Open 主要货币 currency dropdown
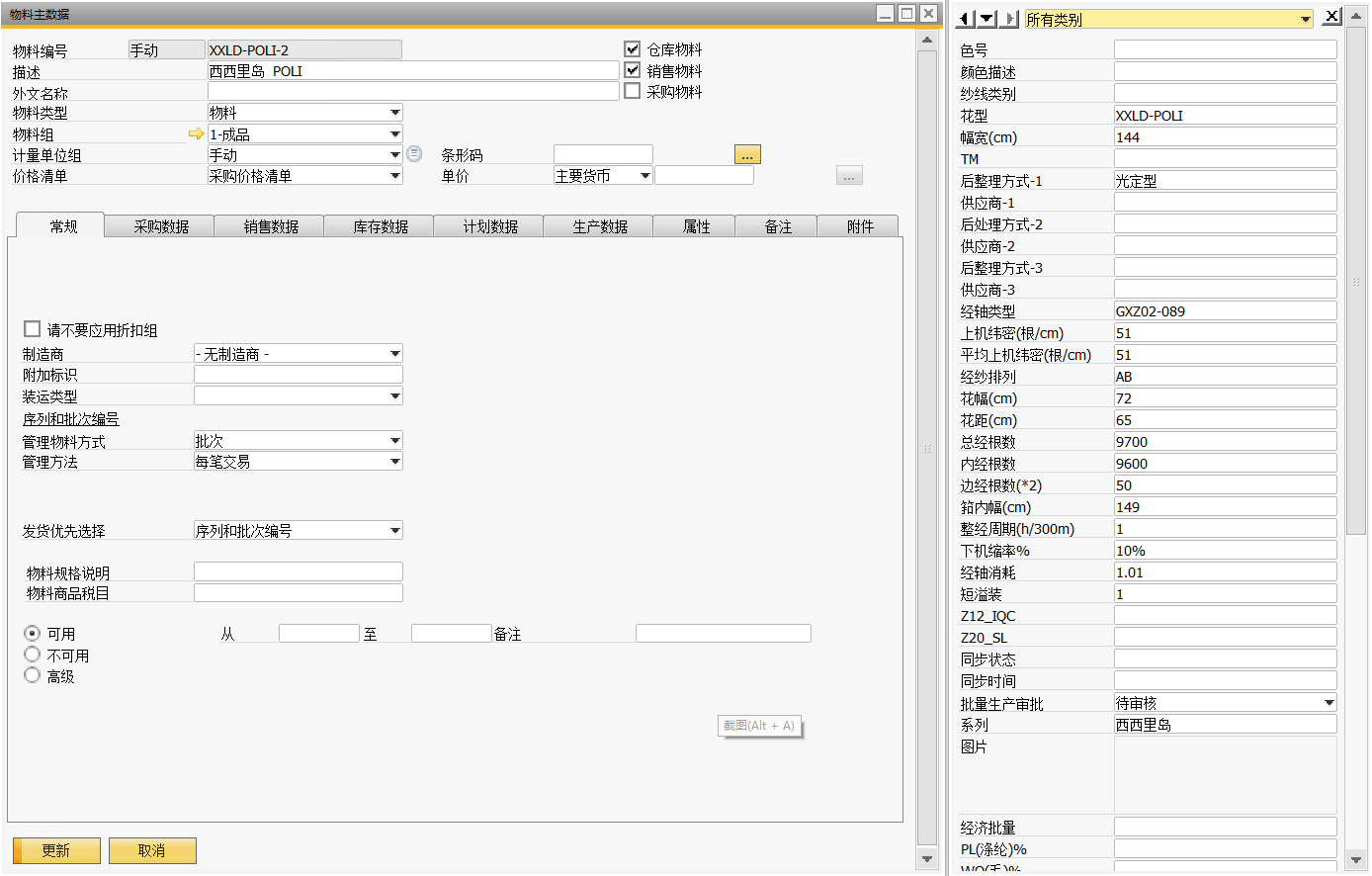 point(645,176)
